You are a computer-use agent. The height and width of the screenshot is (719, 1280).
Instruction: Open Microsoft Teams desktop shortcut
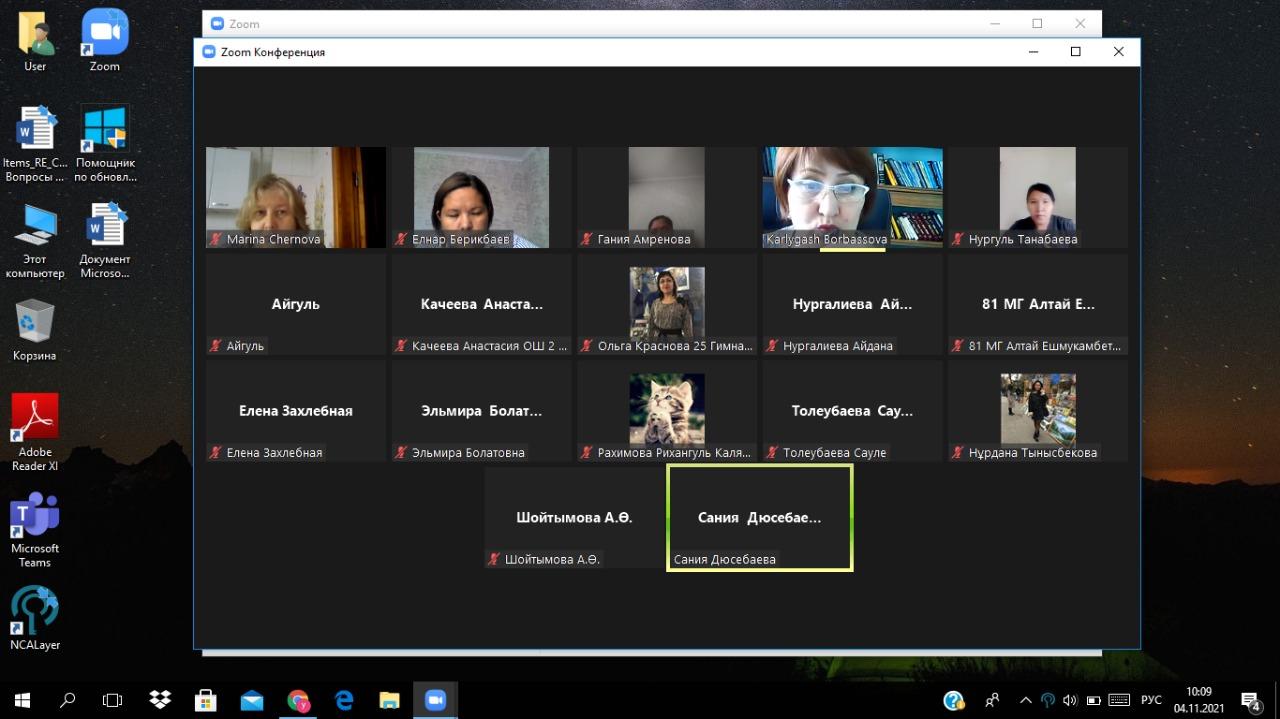[x=35, y=528]
